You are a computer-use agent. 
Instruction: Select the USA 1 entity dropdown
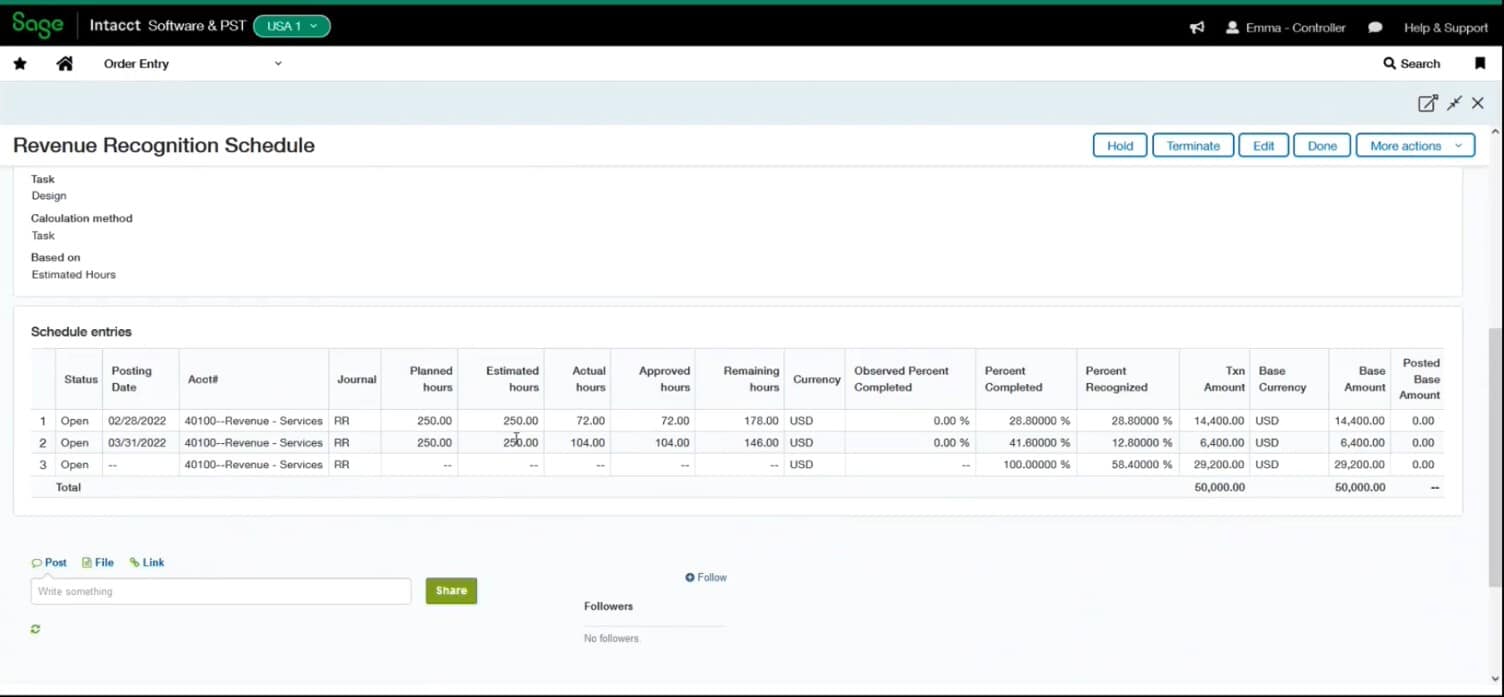[292, 26]
